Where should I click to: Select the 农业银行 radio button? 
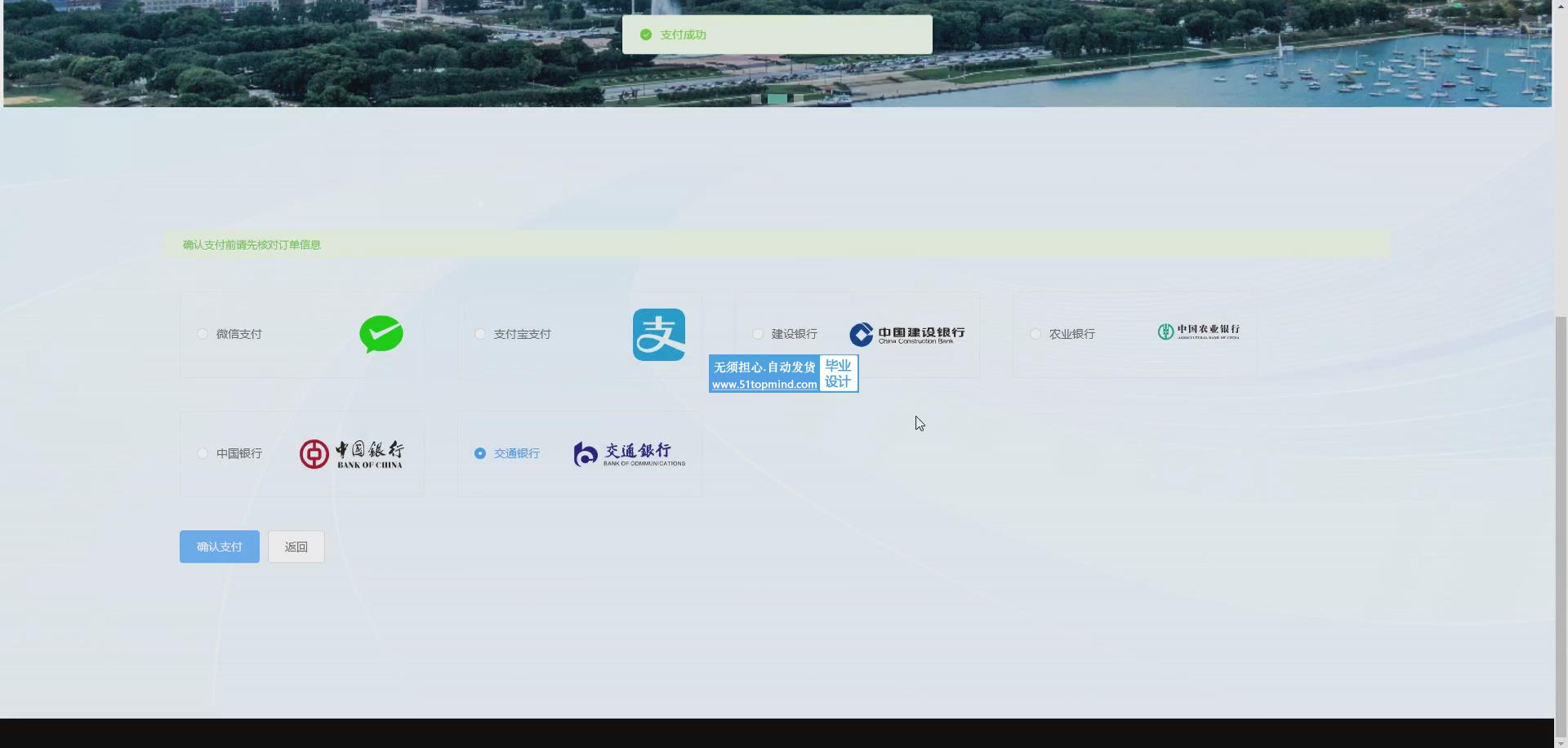tap(1036, 334)
